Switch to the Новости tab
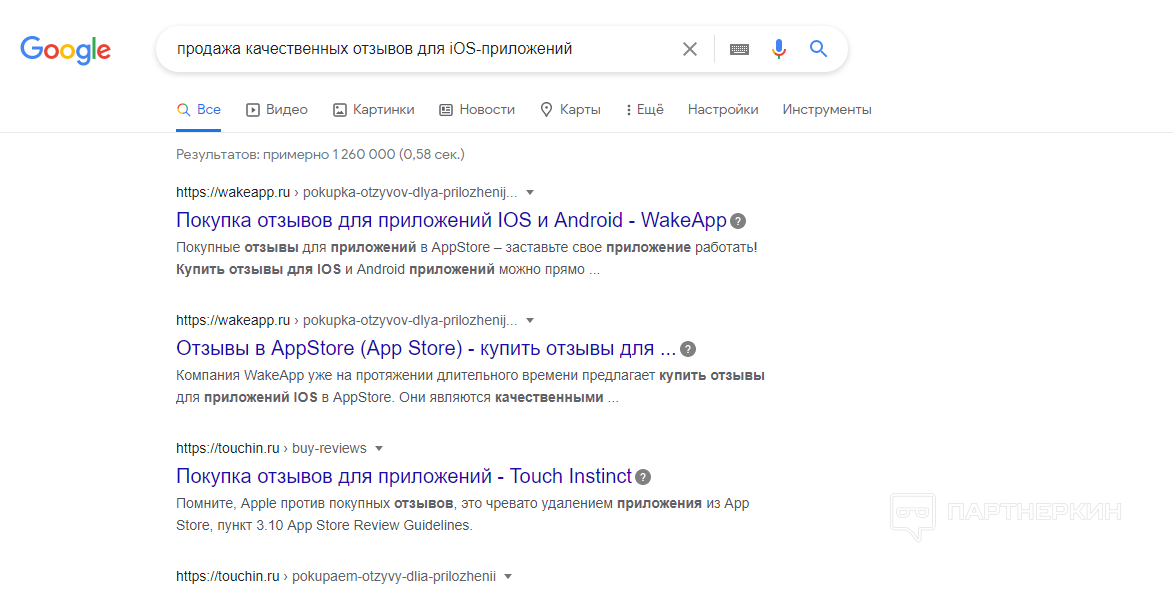 click(x=477, y=110)
